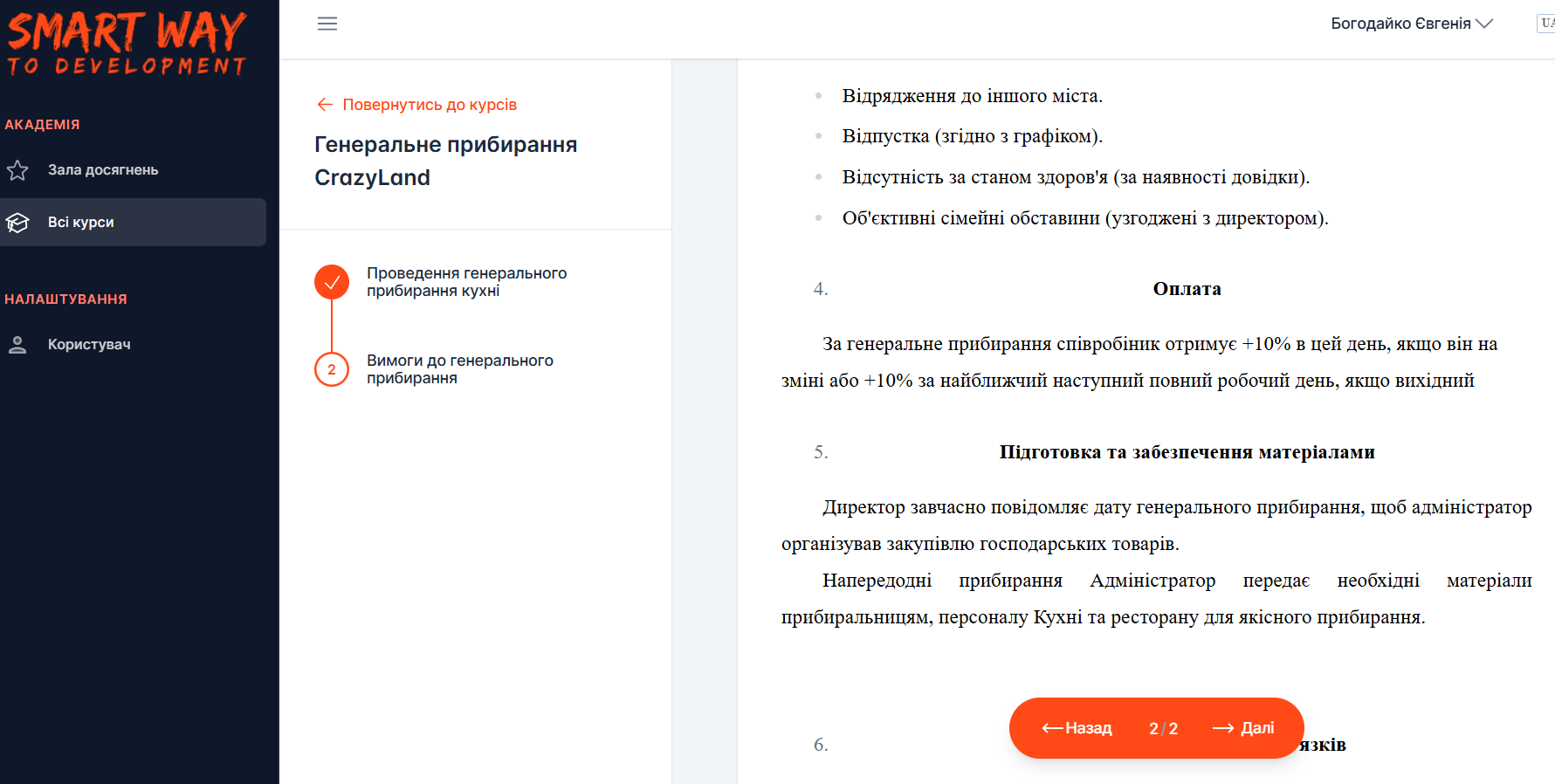Click the step 2 circle indicator

pyautogui.click(x=332, y=369)
